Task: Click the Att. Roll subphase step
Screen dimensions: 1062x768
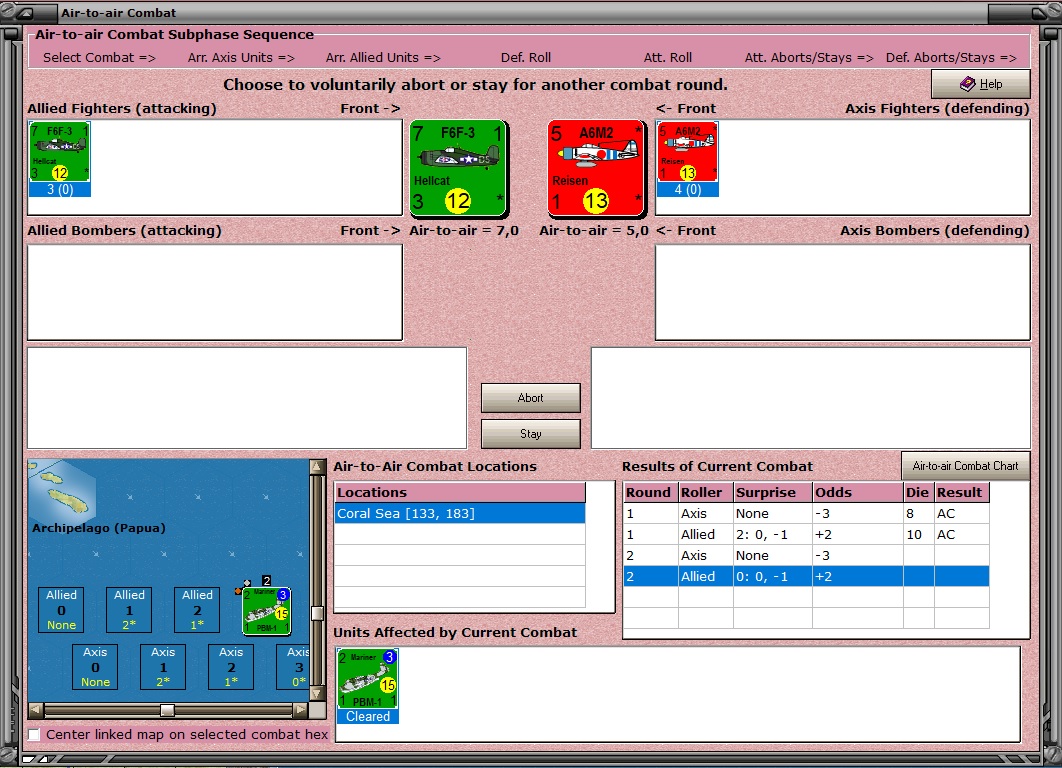Action: pyautogui.click(x=668, y=58)
